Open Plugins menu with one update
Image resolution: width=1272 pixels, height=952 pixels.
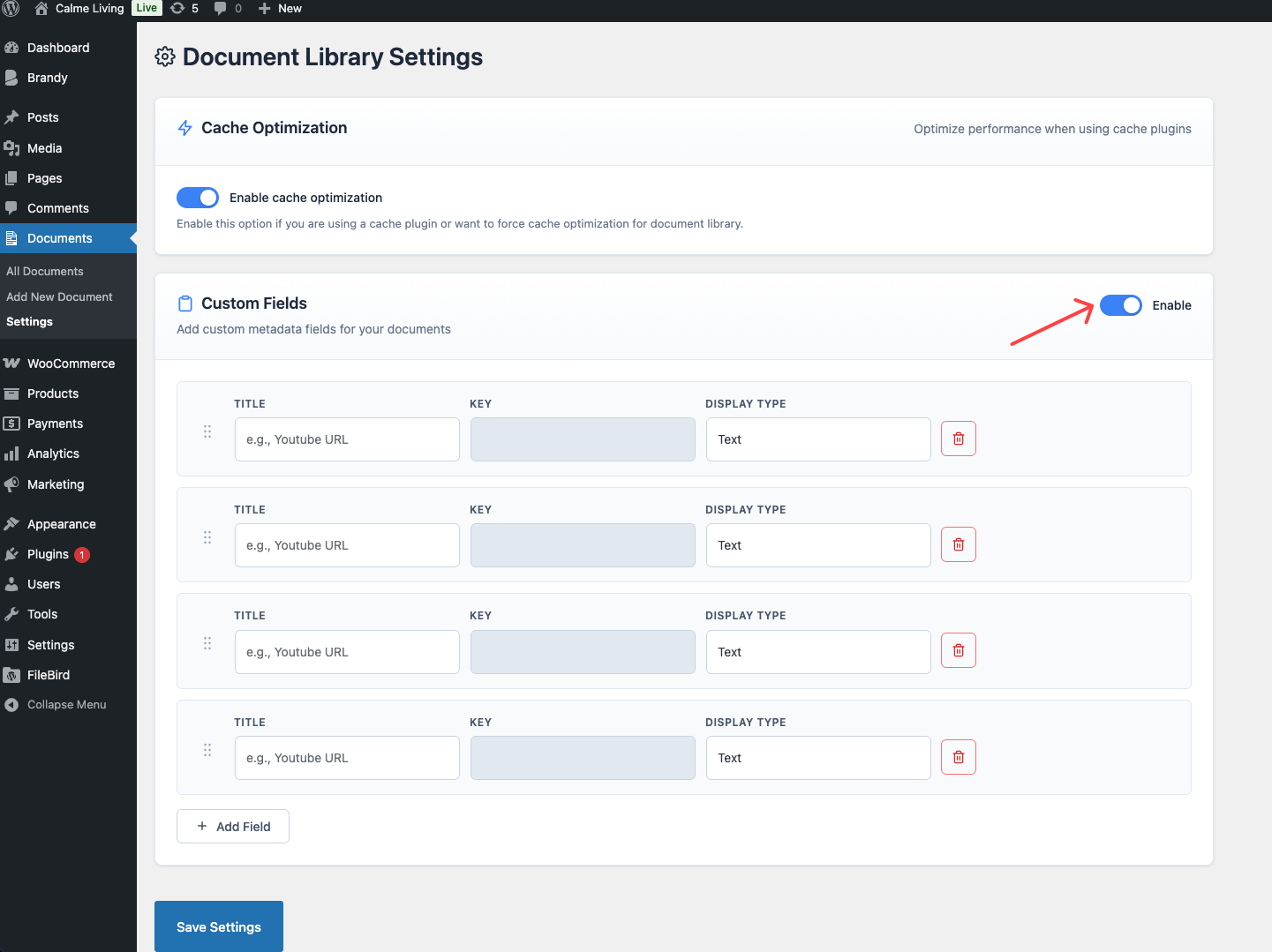point(49,554)
